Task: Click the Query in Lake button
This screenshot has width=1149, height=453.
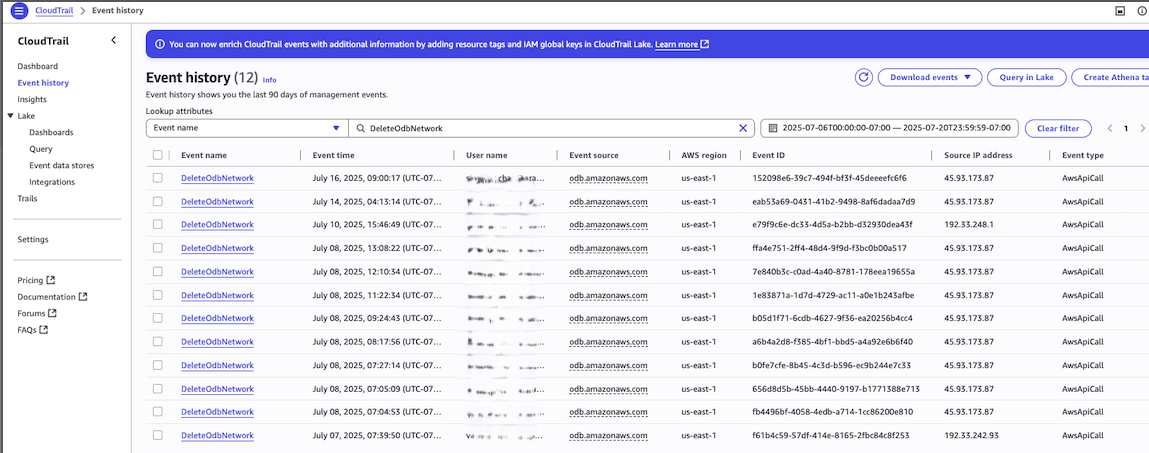Action: tap(1027, 78)
